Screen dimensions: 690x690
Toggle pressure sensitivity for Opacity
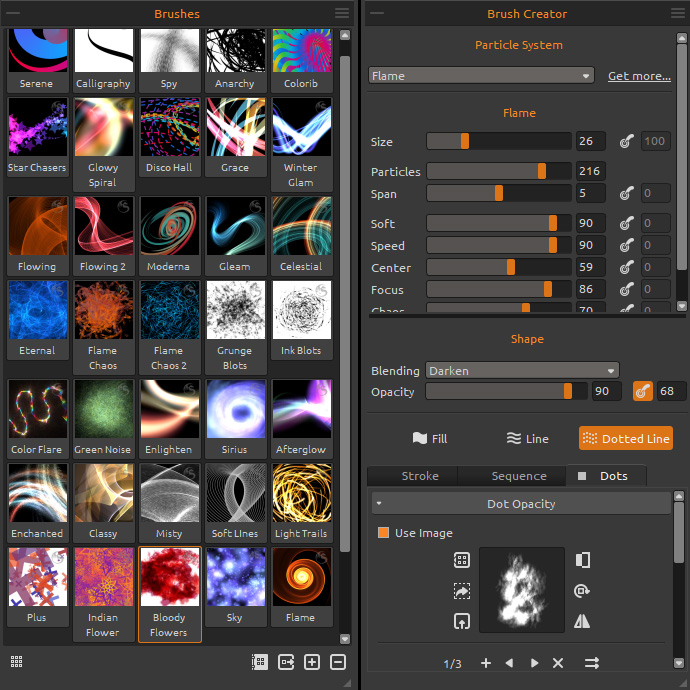(643, 392)
